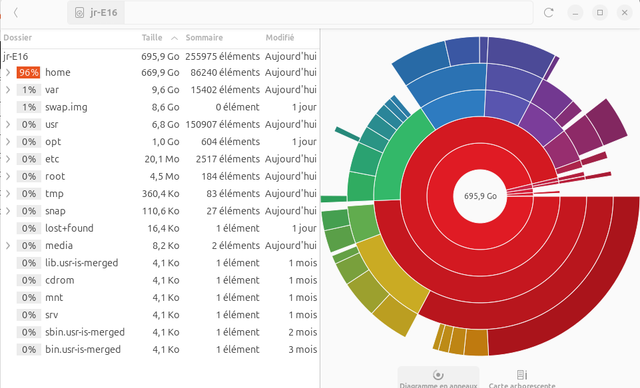Select the jr-E16 root row
The width and height of the screenshot is (640, 388).
(160, 56)
